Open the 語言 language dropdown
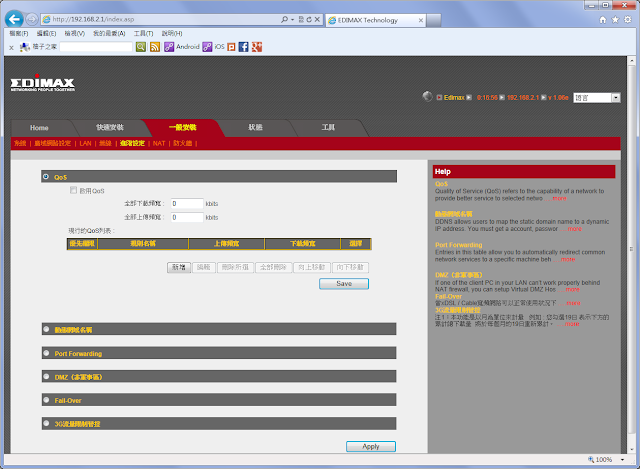This screenshot has height=469, width=640. pyautogui.click(x=597, y=98)
